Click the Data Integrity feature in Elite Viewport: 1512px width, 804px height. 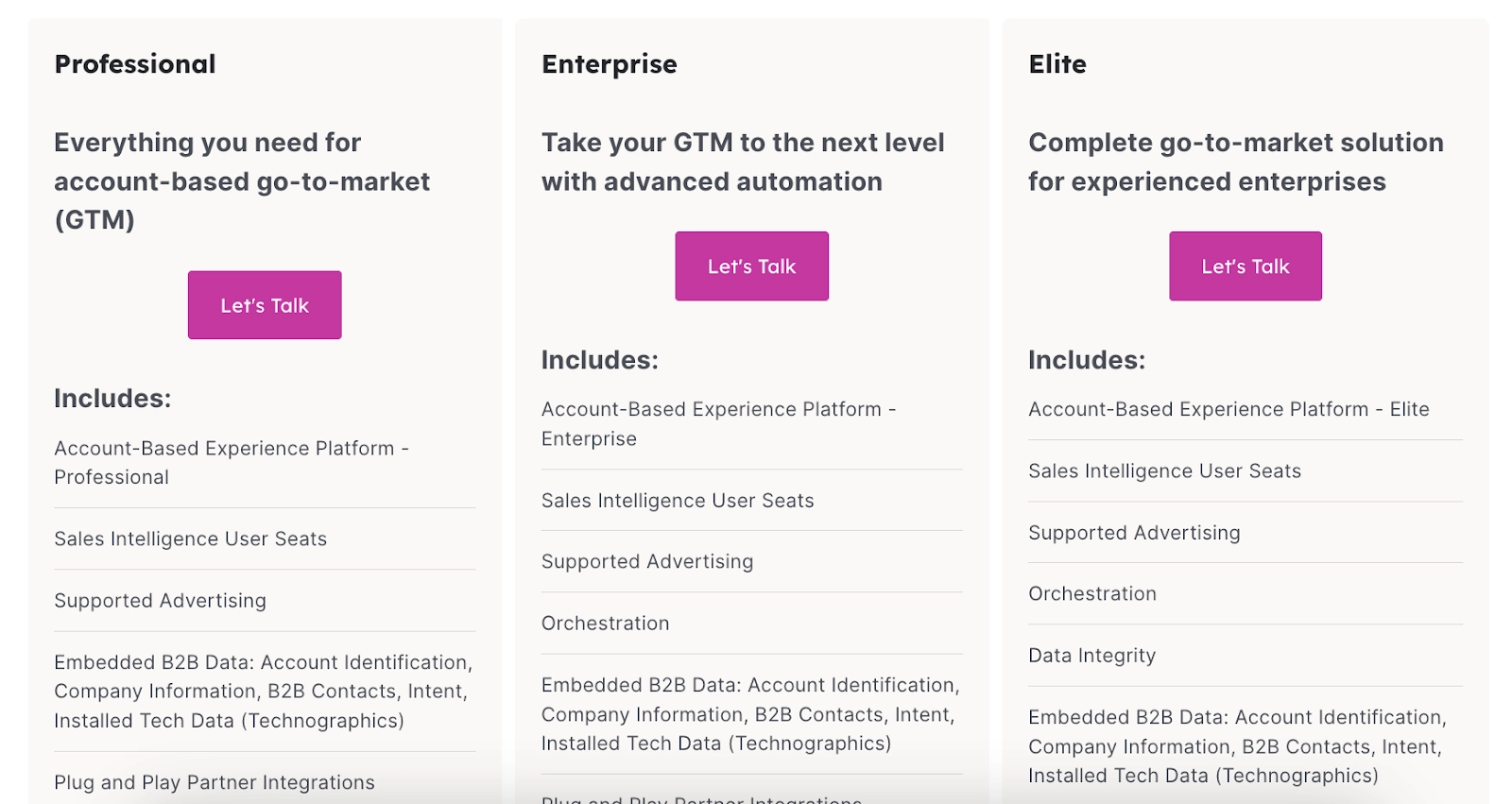tap(1091, 656)
